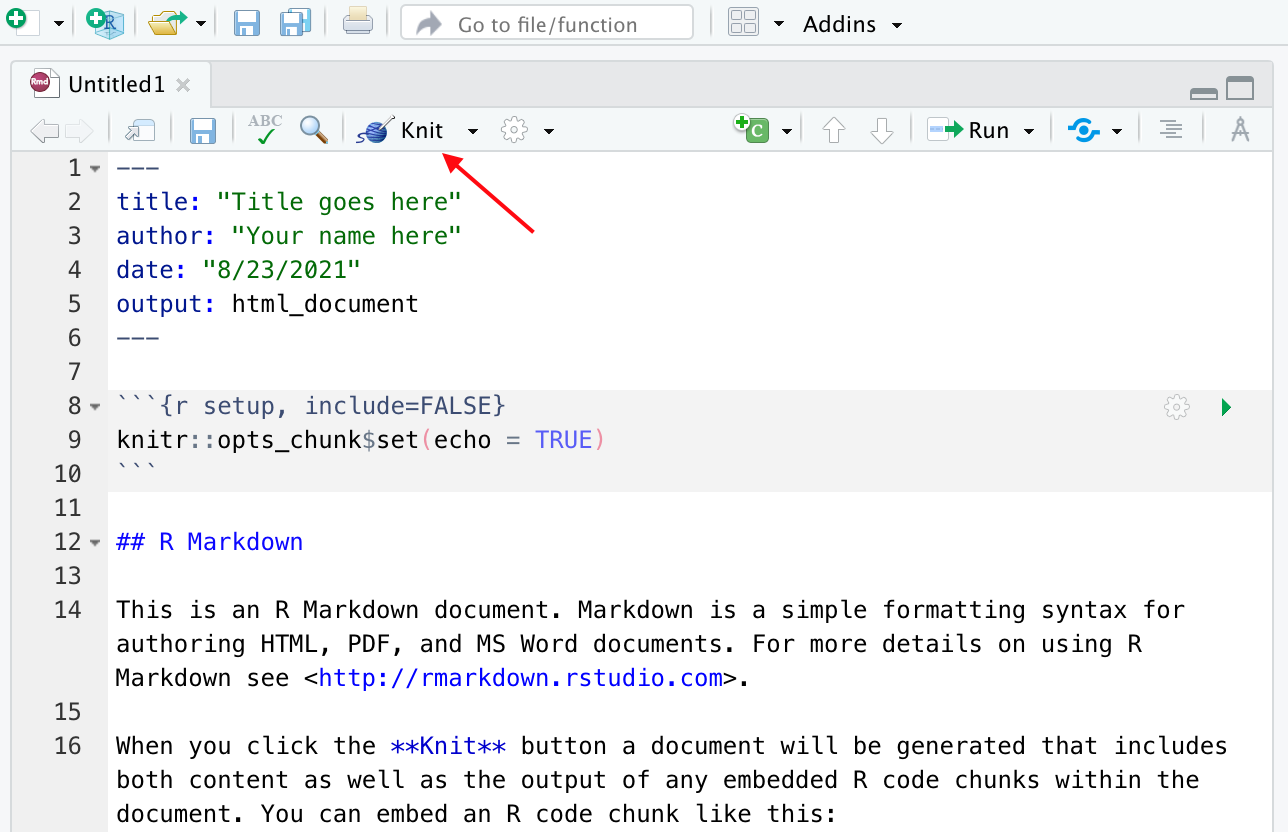
Task: Close the Untitled1 tab
Action: (183, 85)
